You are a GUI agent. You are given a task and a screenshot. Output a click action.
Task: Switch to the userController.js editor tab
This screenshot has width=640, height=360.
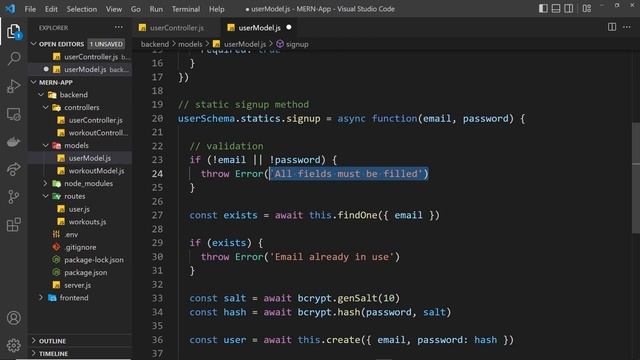tap(176, 27)
